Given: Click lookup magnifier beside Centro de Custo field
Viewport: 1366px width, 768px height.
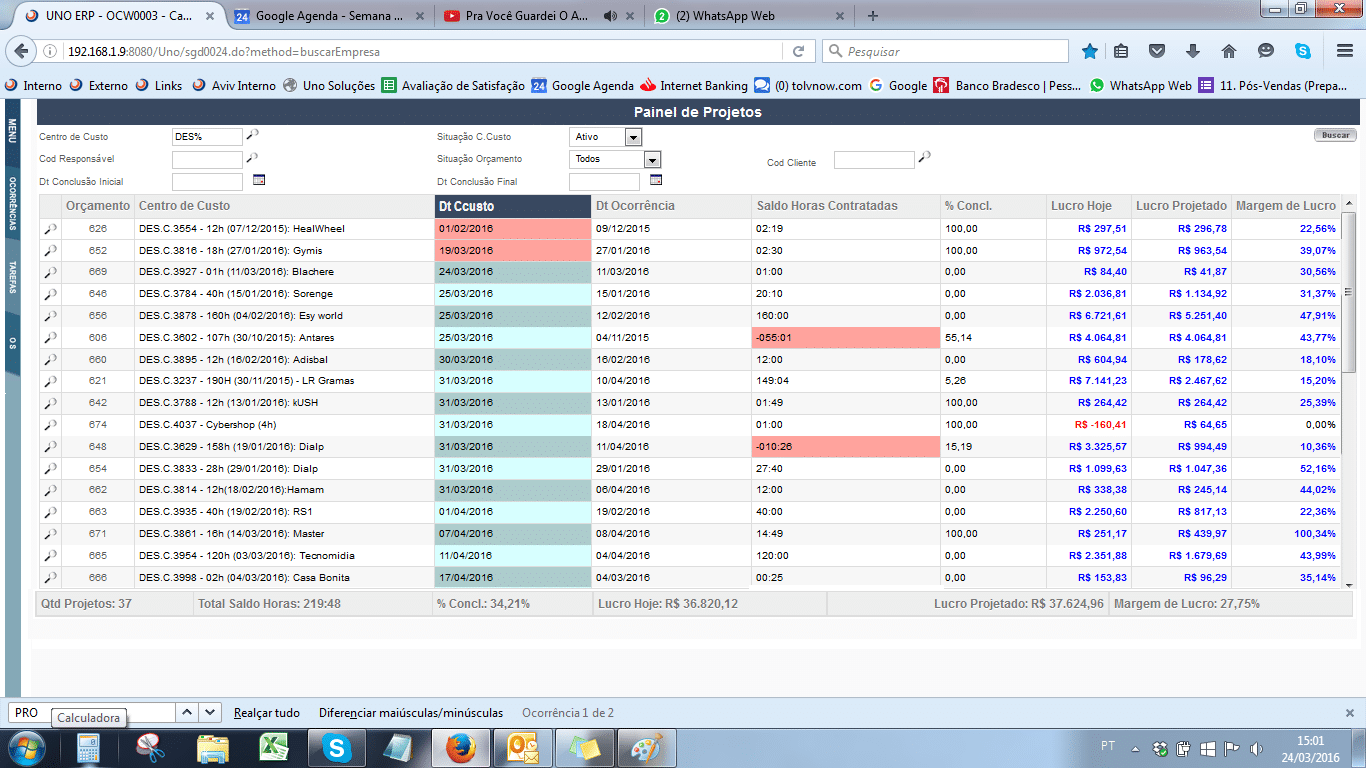Looking at the screenshot, I should coord(252,135).
